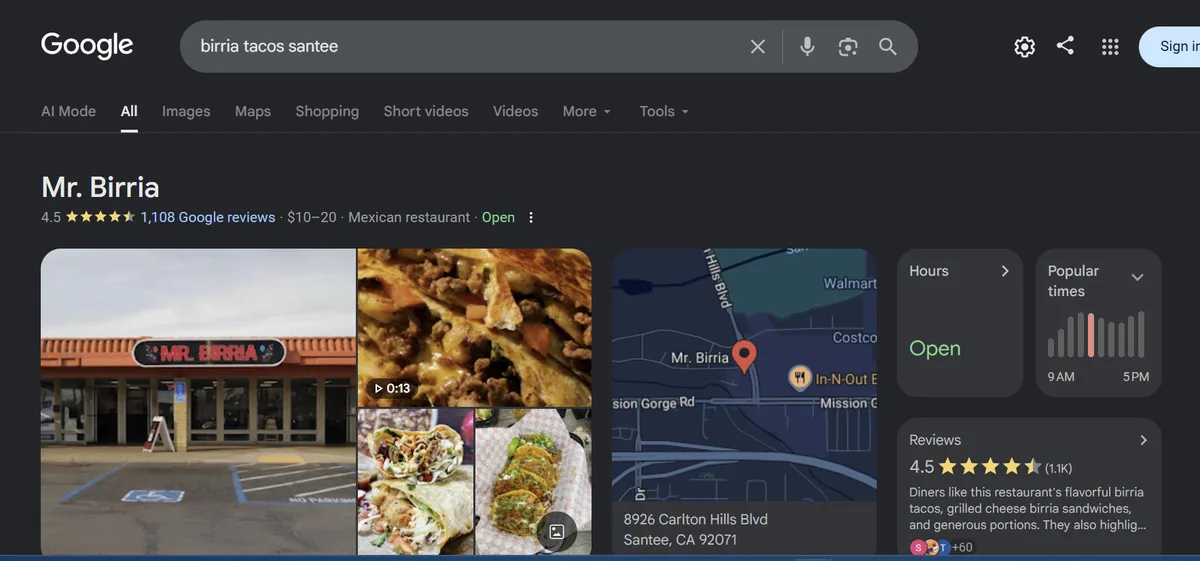This screenshot has width=1200, height=561.
Task: Click the Mexican restaurant category text
Action: pos(409,217)
